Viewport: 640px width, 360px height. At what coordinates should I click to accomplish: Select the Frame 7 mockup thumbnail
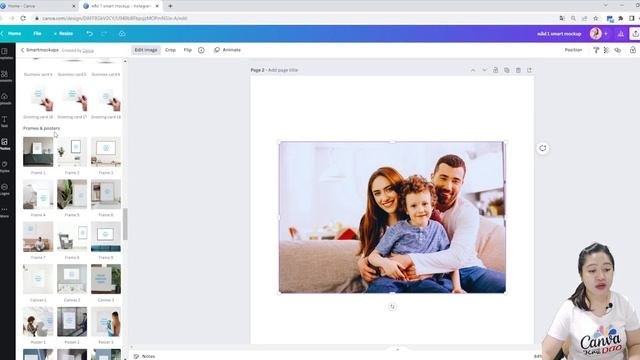(x=38, y=237)
